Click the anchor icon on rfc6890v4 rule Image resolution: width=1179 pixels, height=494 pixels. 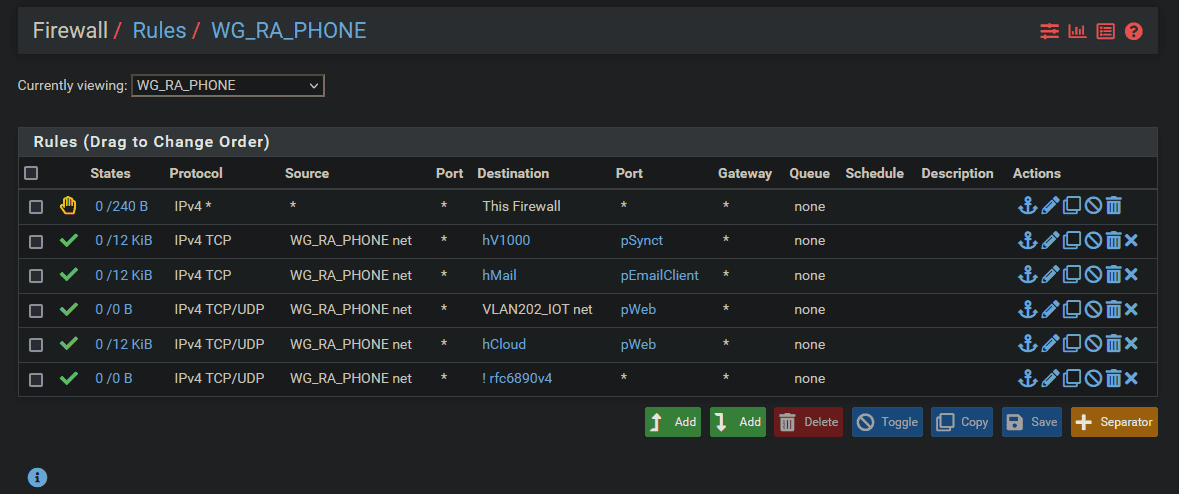[x=1027, y=379]
